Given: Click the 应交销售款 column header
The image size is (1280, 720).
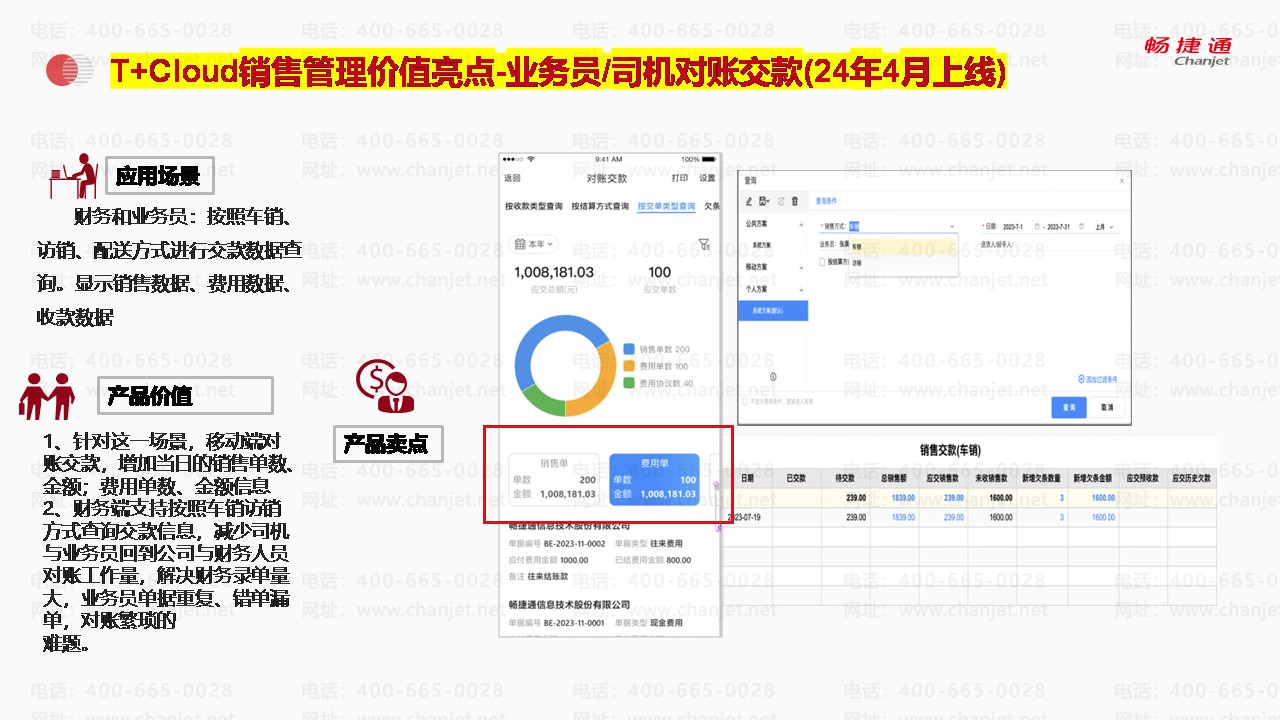Looking at the screenshot, I should pos(943,478).
